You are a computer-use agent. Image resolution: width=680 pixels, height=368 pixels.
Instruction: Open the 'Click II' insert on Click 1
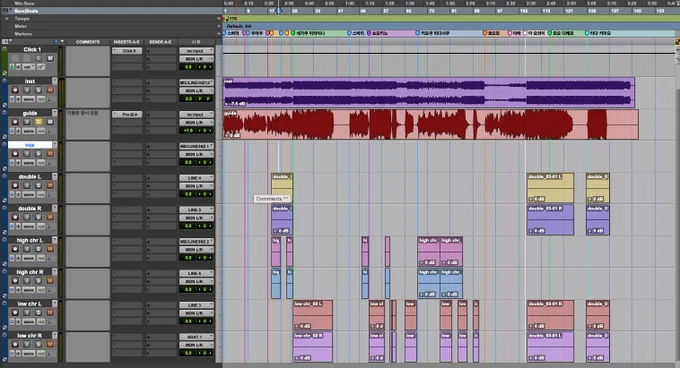point(127,51)
